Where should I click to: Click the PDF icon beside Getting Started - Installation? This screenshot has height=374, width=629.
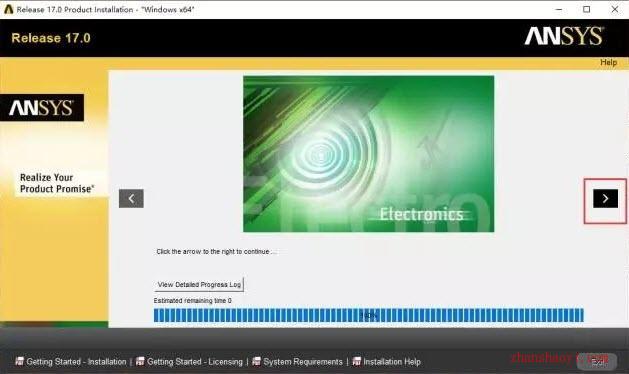click(x=19, y=361)
